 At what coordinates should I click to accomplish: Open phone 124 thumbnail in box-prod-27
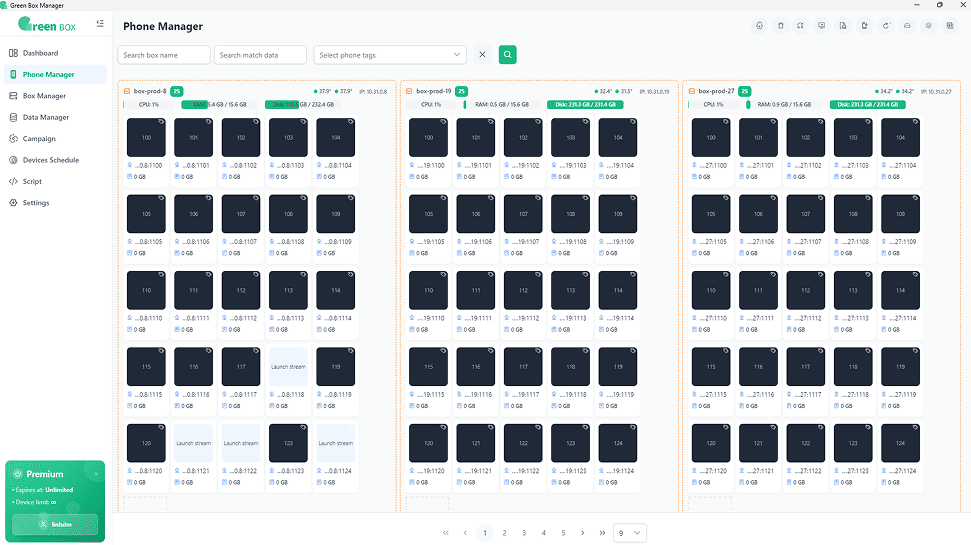900,443
